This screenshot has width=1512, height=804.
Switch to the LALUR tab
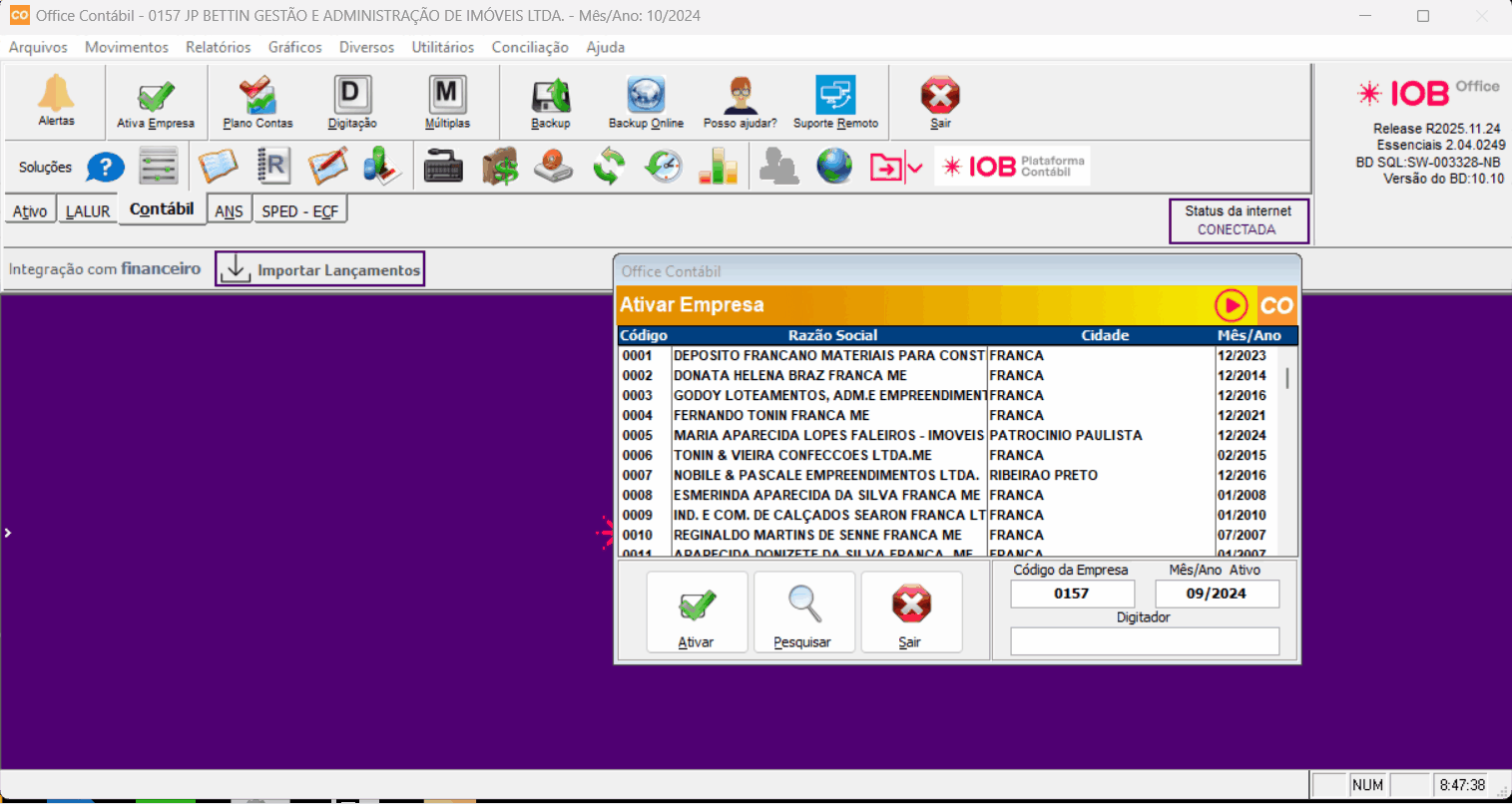coord(88,211)
